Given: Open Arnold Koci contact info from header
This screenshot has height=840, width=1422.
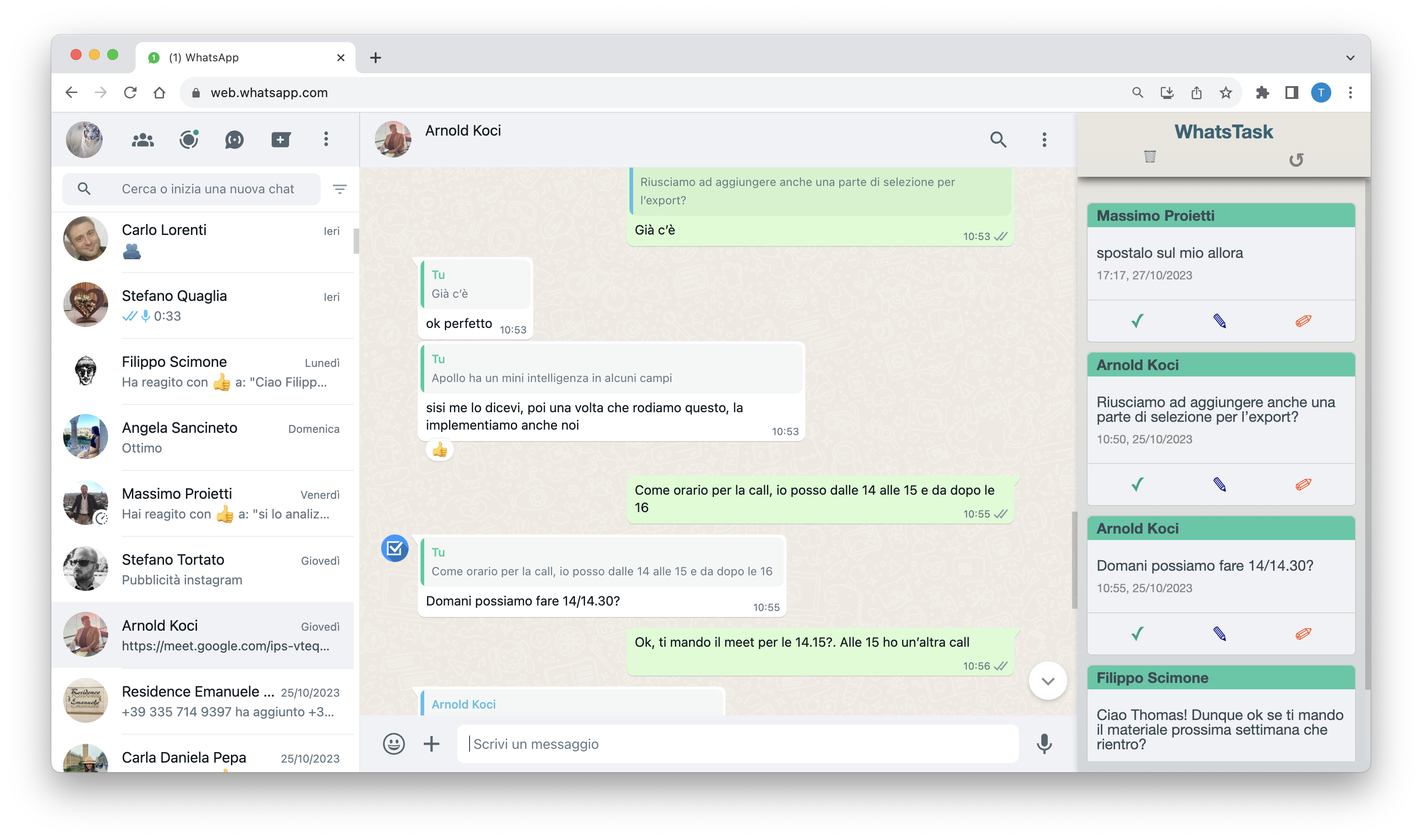Looking at the screenshot, I should (463, 131).
